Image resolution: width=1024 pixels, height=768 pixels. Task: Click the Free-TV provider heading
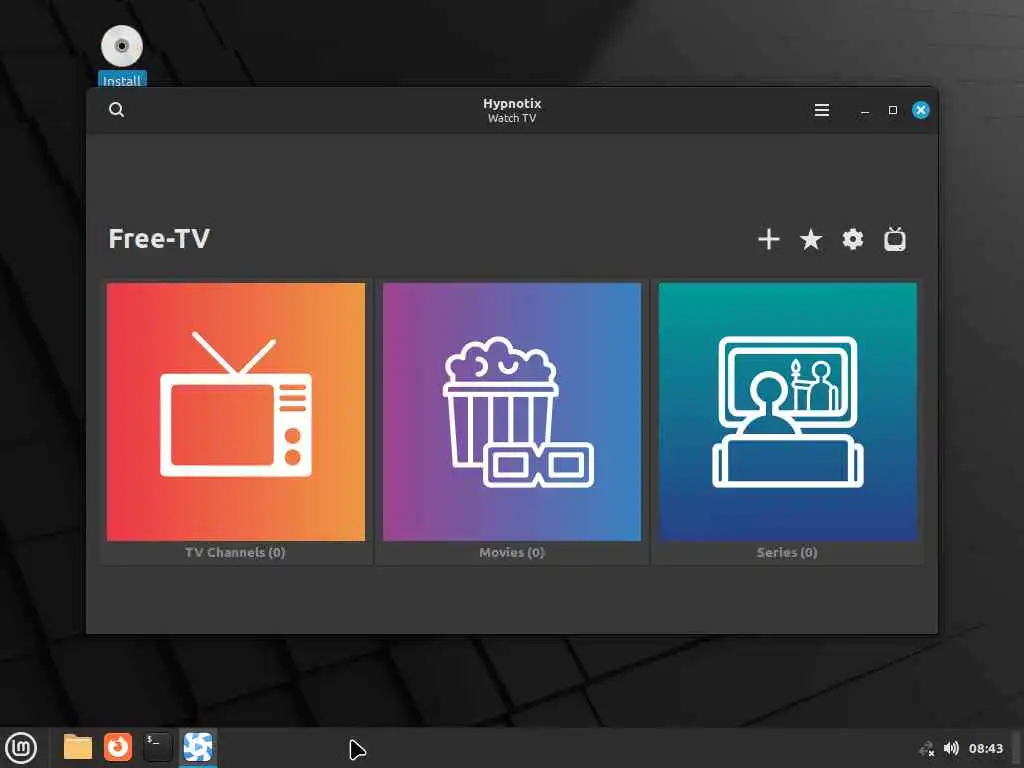click(x=159, y=238)
